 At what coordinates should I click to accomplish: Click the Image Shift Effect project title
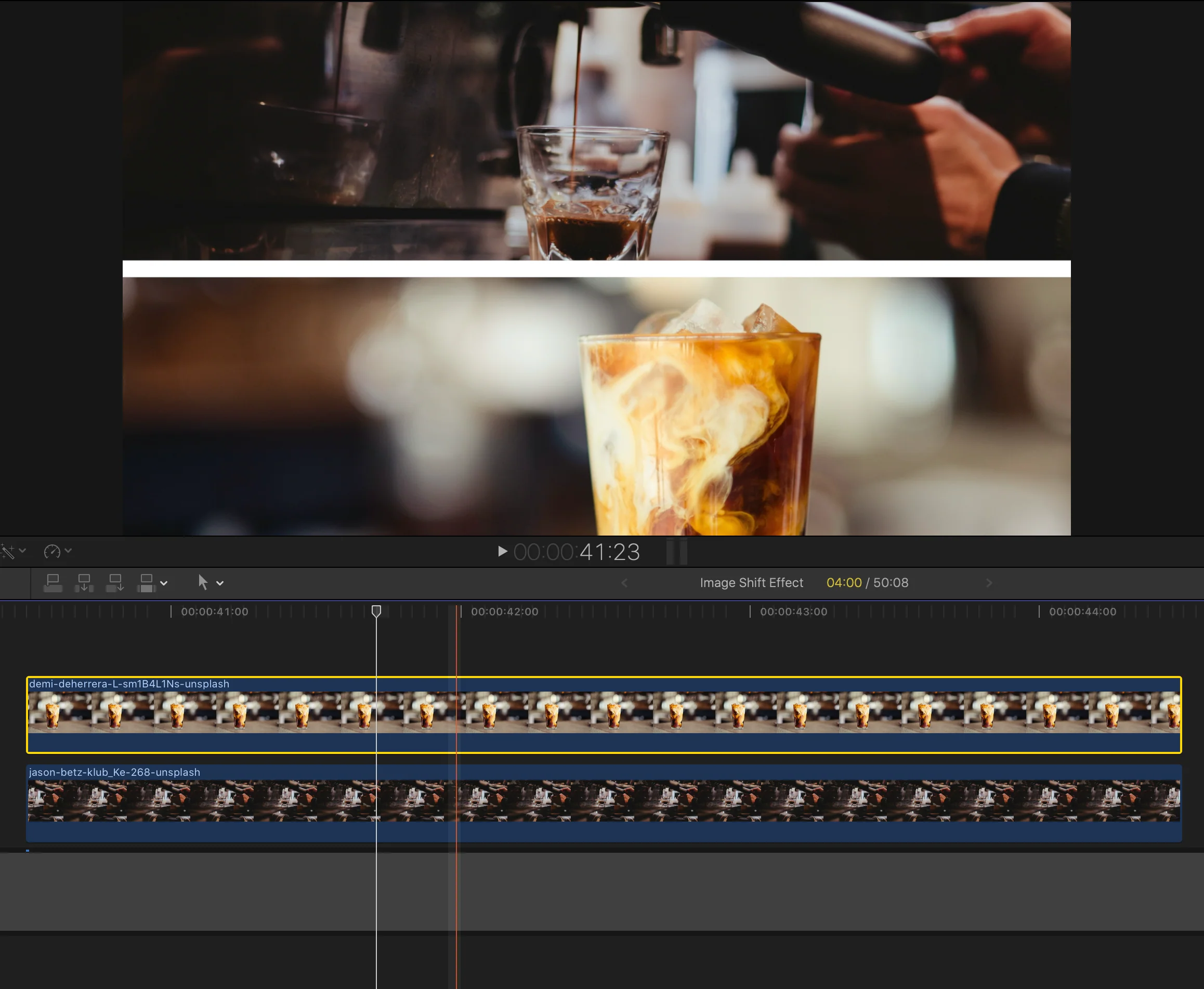tap(751, 583)
